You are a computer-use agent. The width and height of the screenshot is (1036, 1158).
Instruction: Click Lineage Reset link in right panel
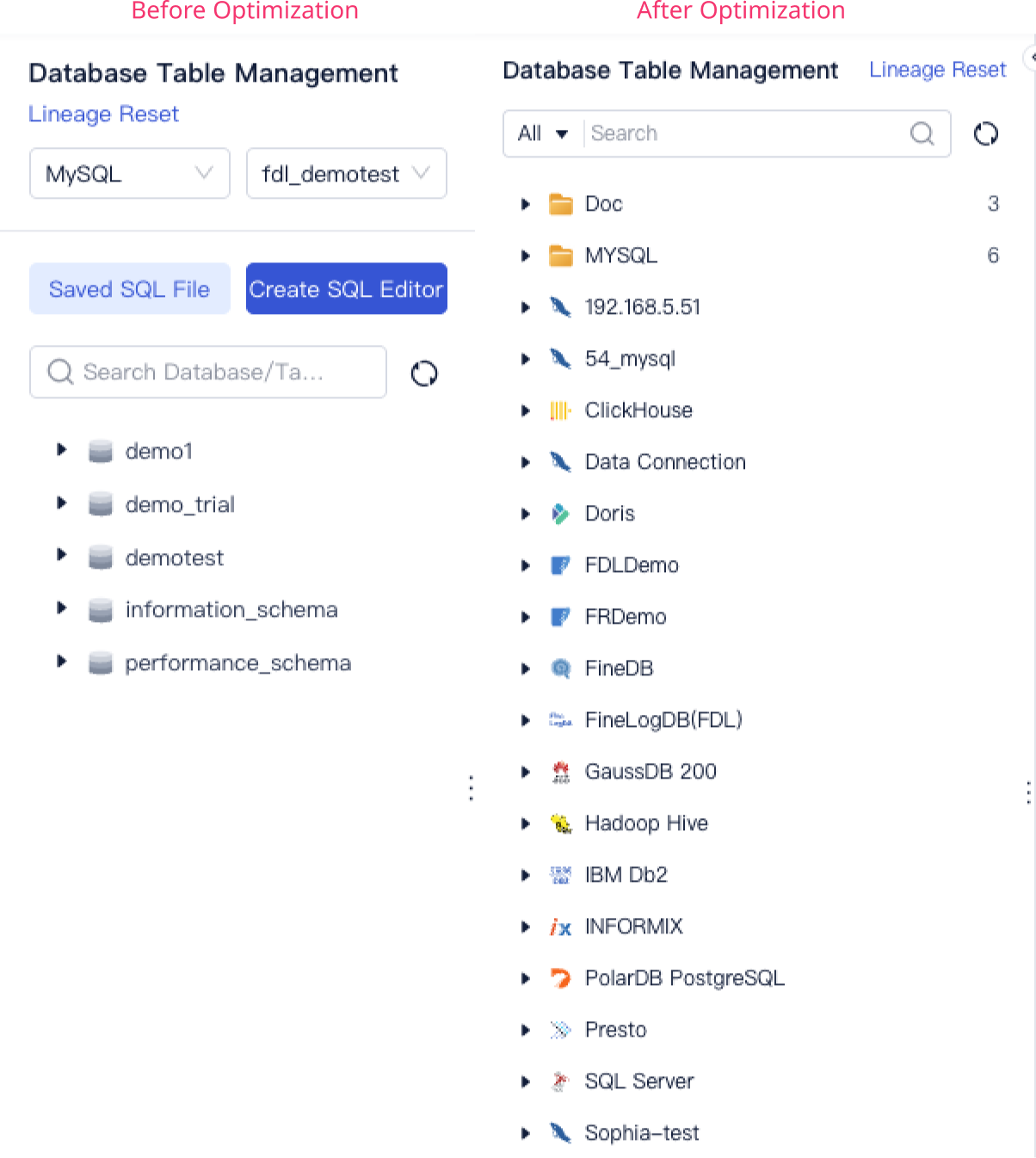tap(937, 70)
